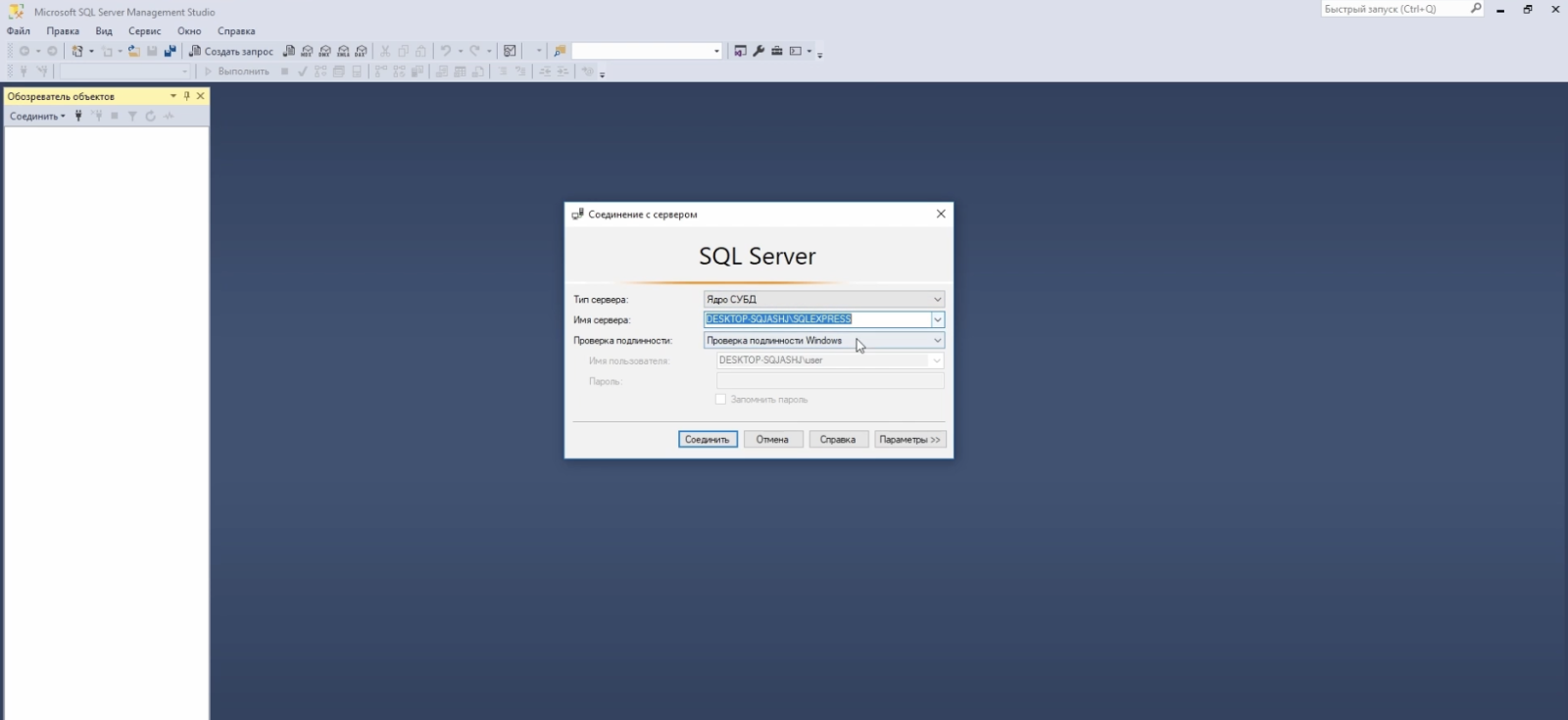Click the Справка button in the dialog

click(839, 440)
